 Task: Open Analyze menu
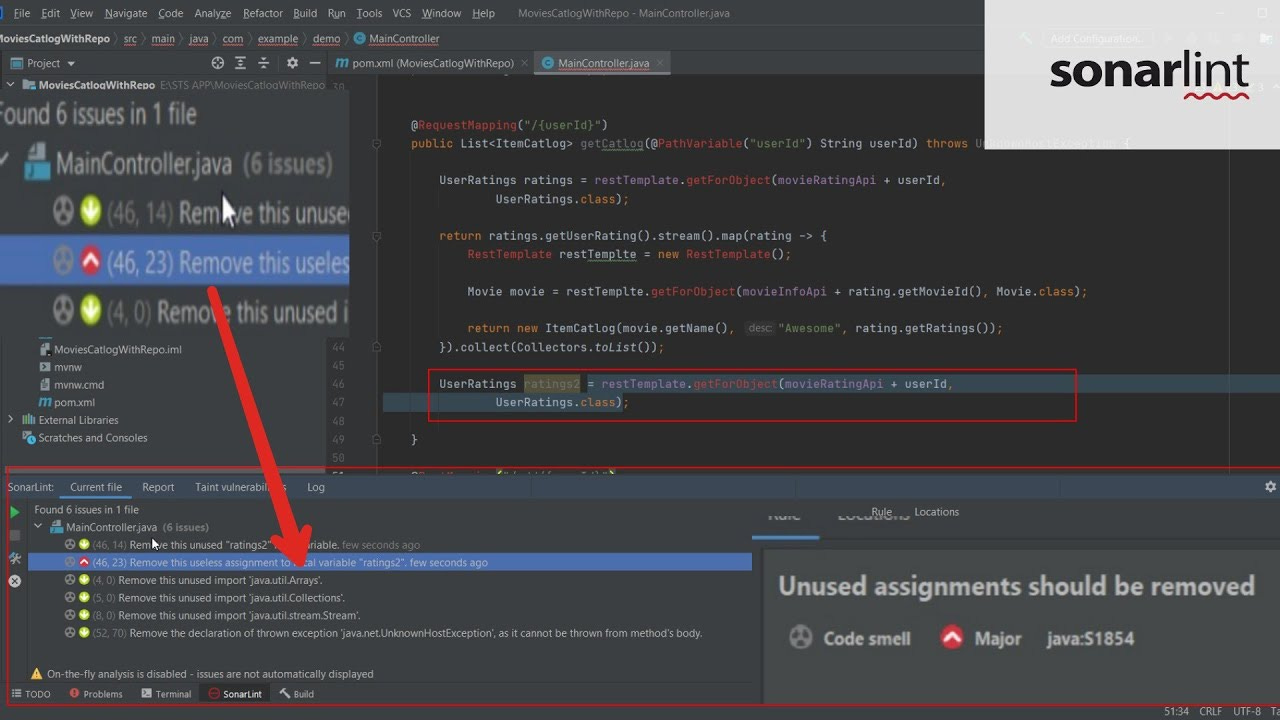(212, 13)
